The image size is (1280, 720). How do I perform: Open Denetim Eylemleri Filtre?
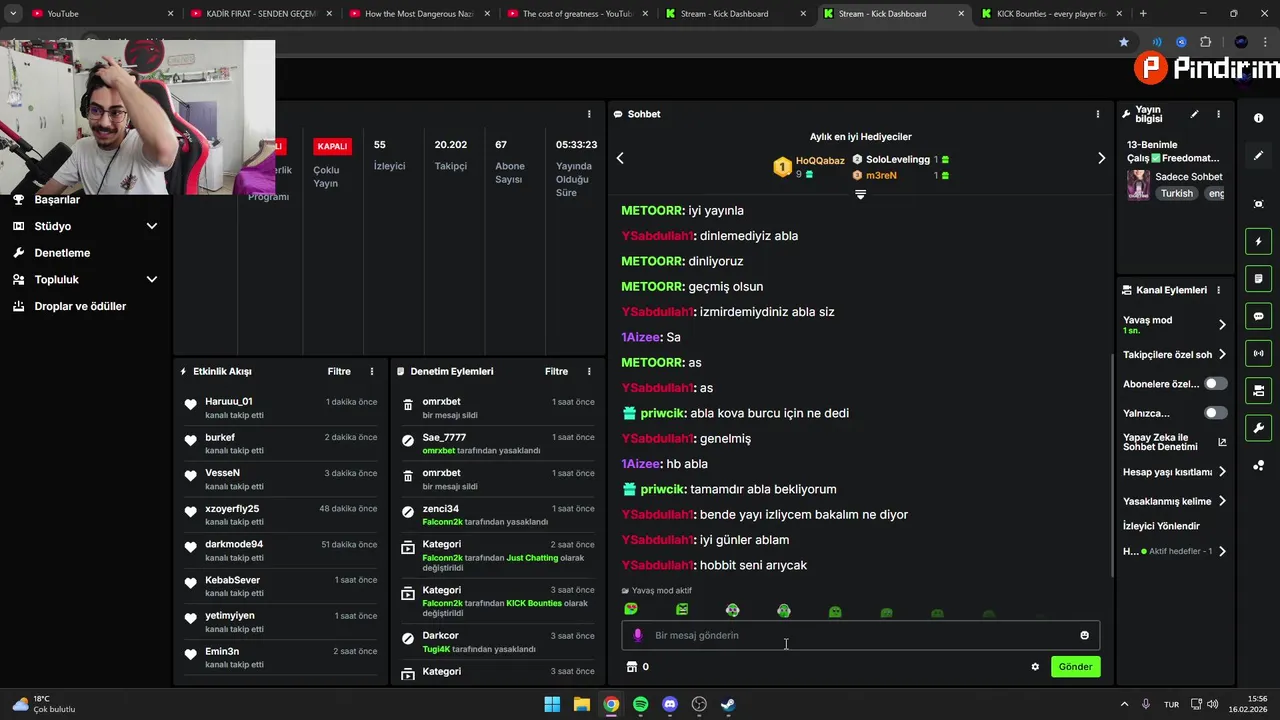click(x=556, y=371)
